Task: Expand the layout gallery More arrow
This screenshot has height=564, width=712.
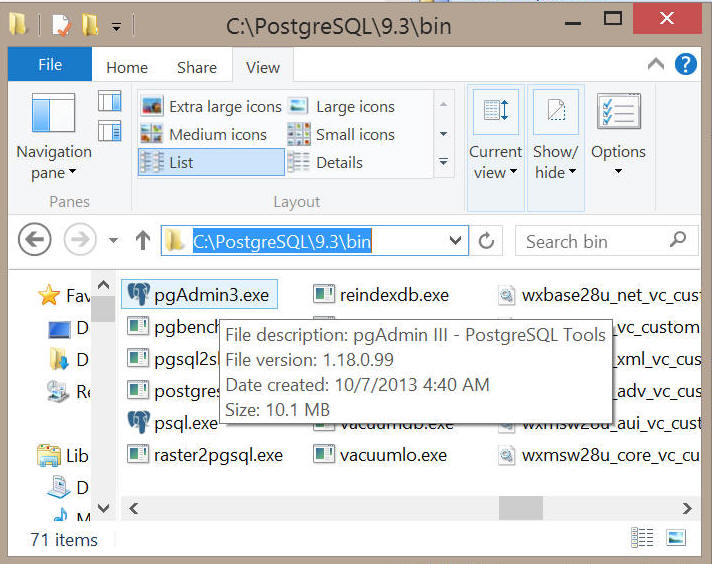Action: pos(444,162)
